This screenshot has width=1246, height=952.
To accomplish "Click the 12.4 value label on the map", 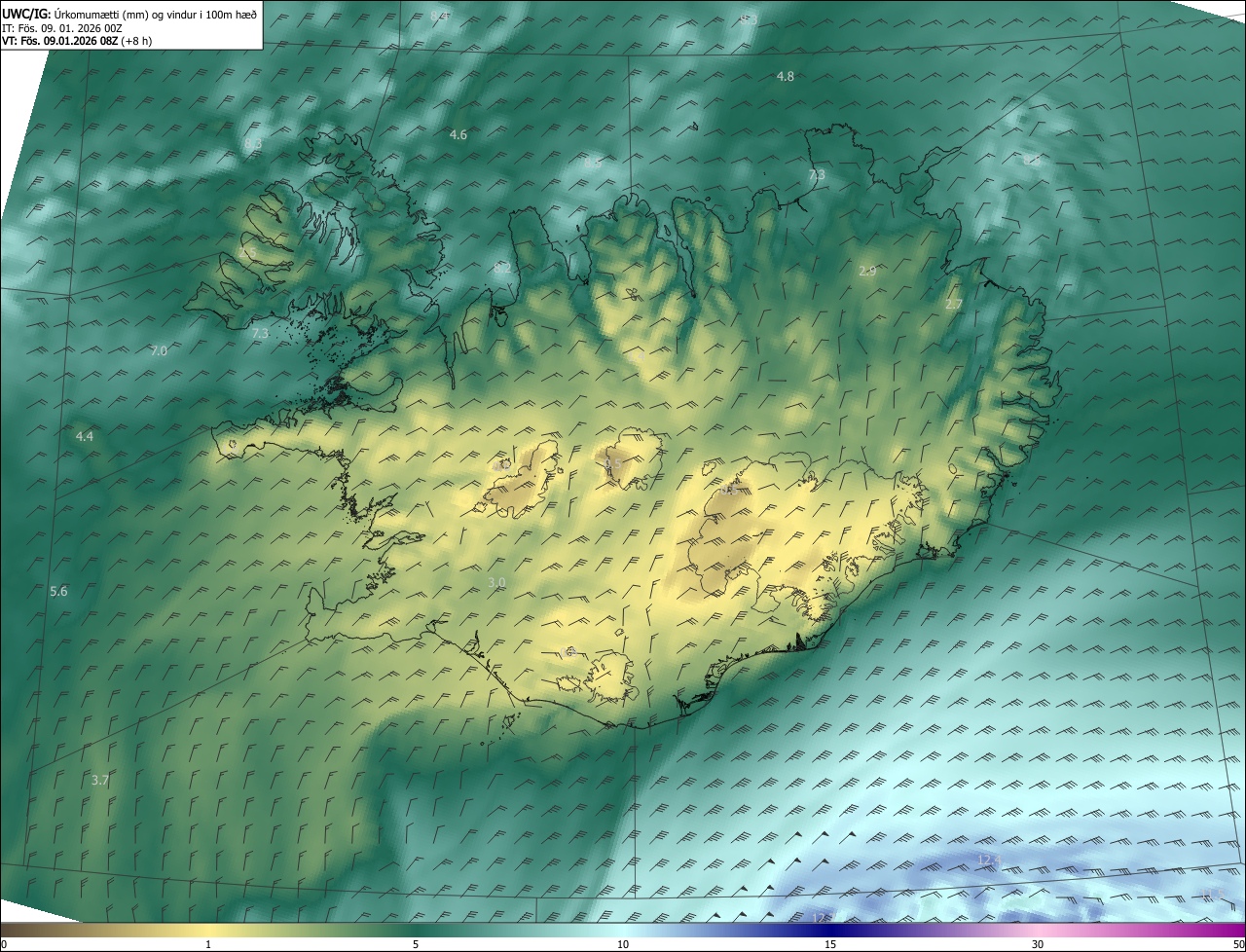I will click(988, 860).
